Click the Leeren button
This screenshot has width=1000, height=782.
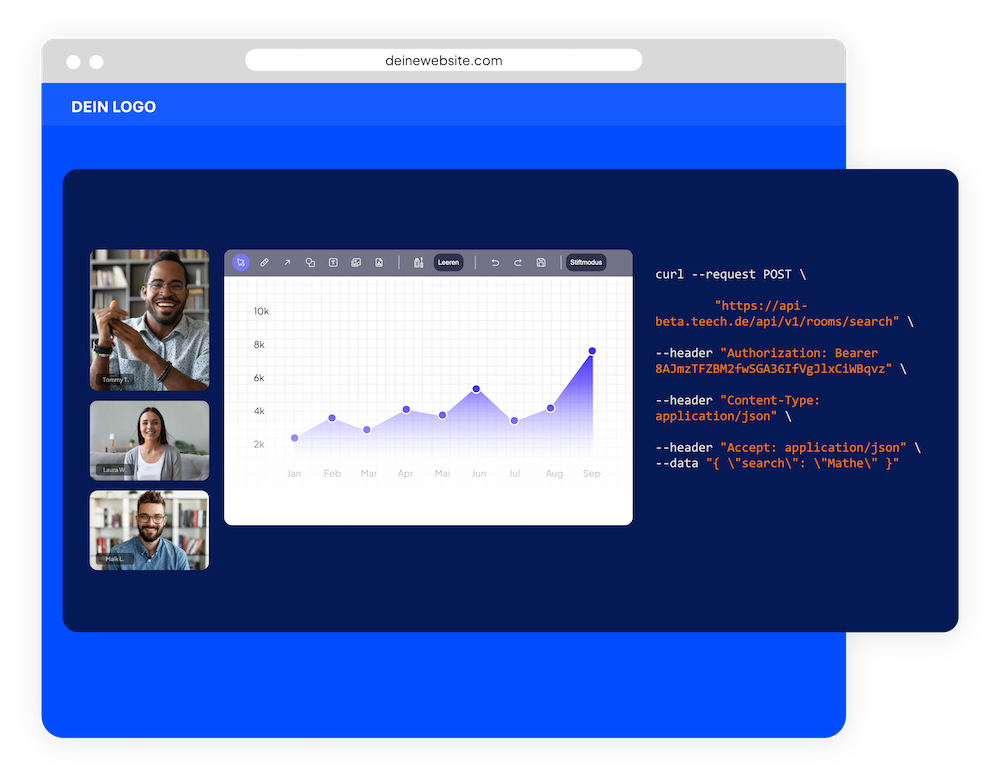coord(448,263)
